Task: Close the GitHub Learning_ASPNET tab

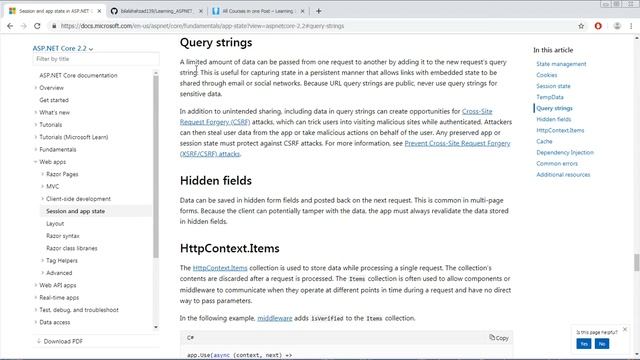Action: click(200, 11)
